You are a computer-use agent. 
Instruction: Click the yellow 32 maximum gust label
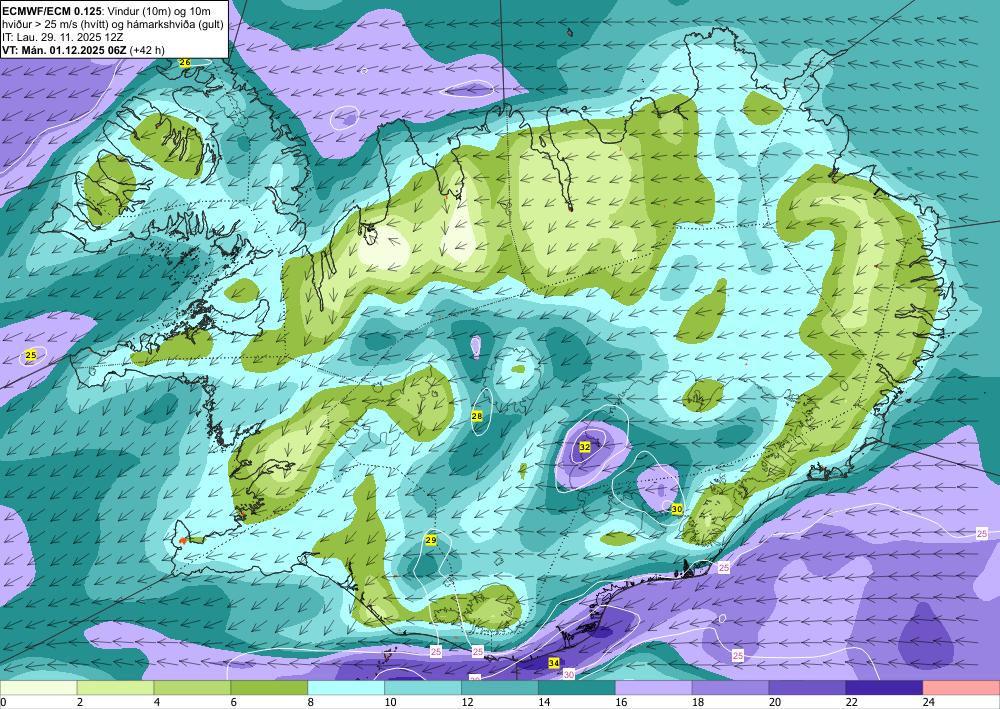(x=585, y=448)
